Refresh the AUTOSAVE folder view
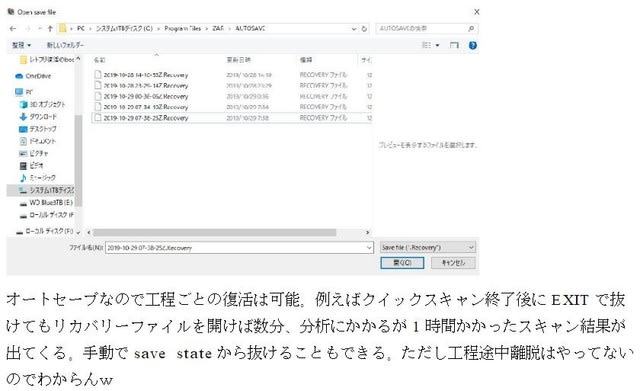Image resolution: width=640 pixels, height=391 pixels. (x=364, y=29)
